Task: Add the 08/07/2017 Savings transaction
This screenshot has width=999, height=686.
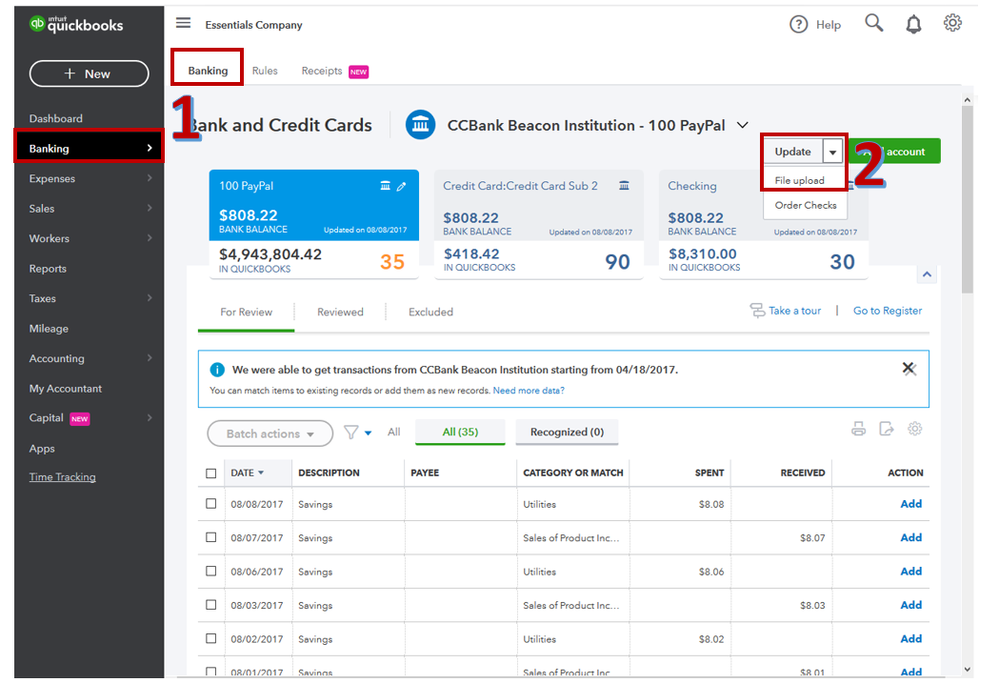Action: tap(911, 538)
